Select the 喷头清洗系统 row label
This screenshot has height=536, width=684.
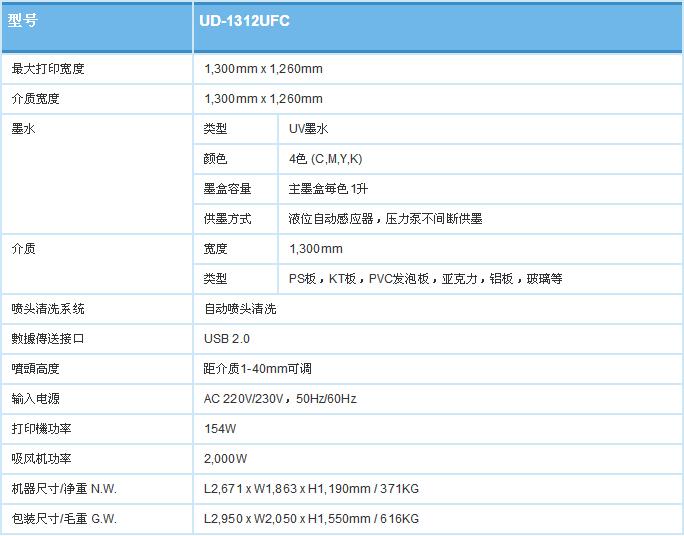(x=47, y=309)
